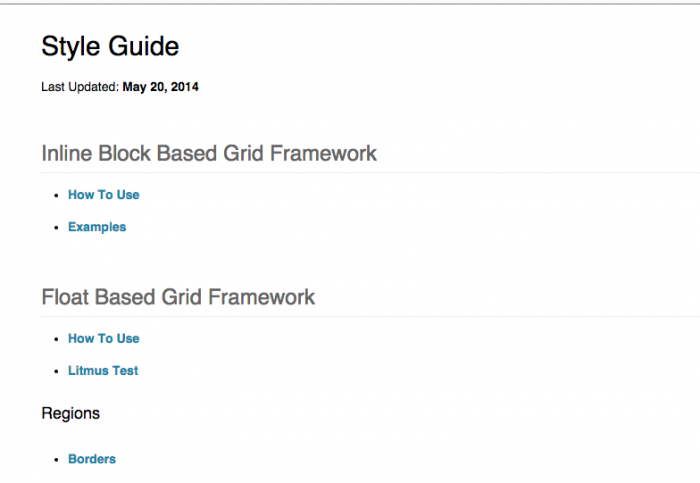Click the Regions subheading
This screenshot has width=700, height=483.
coord(70,413)
